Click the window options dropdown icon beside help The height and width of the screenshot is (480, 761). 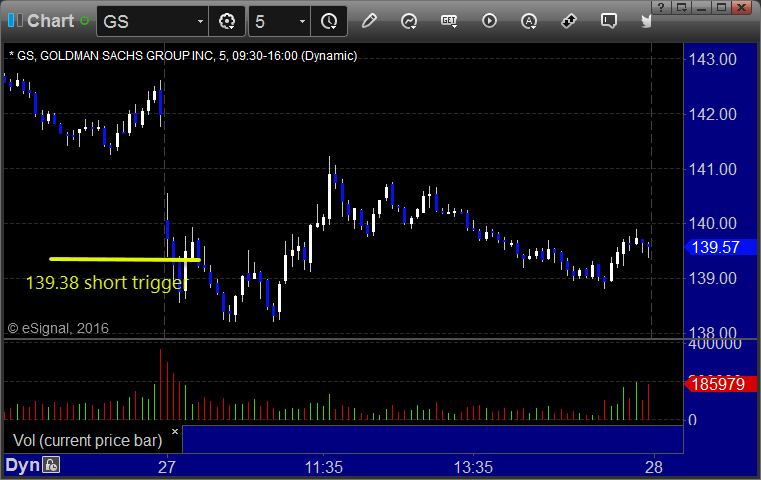tap(681, 7)
